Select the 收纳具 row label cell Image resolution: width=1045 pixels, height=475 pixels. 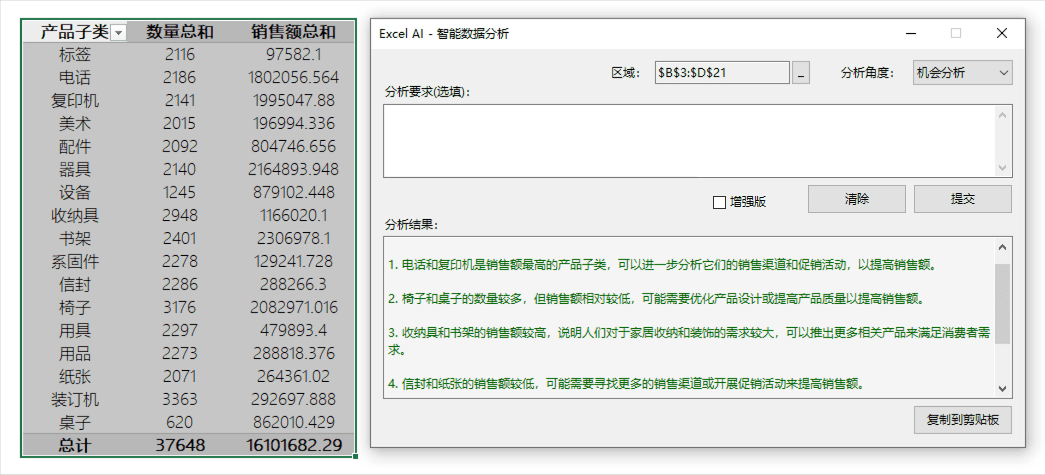tap(75, 215)
